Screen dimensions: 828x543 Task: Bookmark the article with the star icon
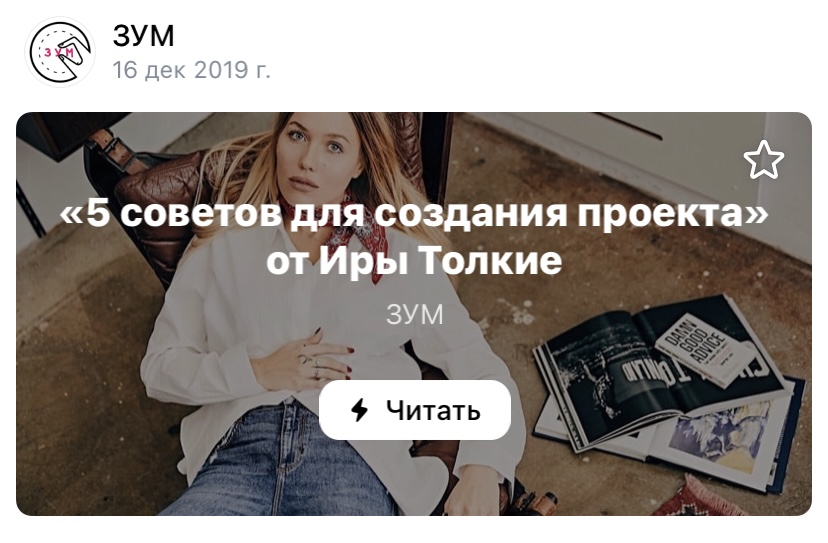(x=764, y=160)
